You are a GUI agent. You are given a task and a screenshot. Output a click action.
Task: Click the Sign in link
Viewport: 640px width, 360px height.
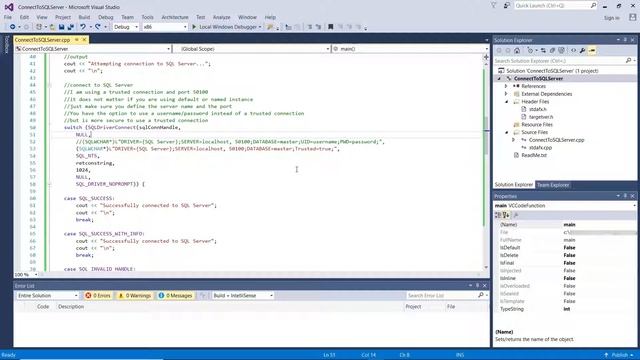(611, 18)
